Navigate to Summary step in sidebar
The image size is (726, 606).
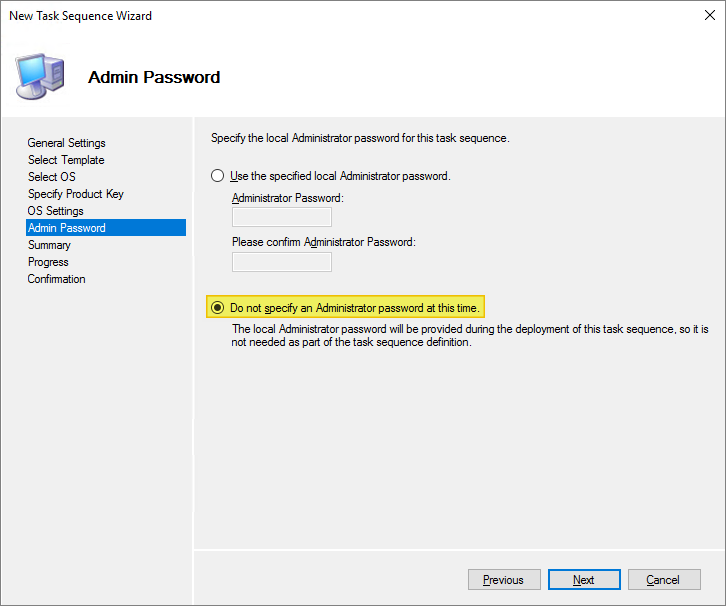(x=49, y=245)
